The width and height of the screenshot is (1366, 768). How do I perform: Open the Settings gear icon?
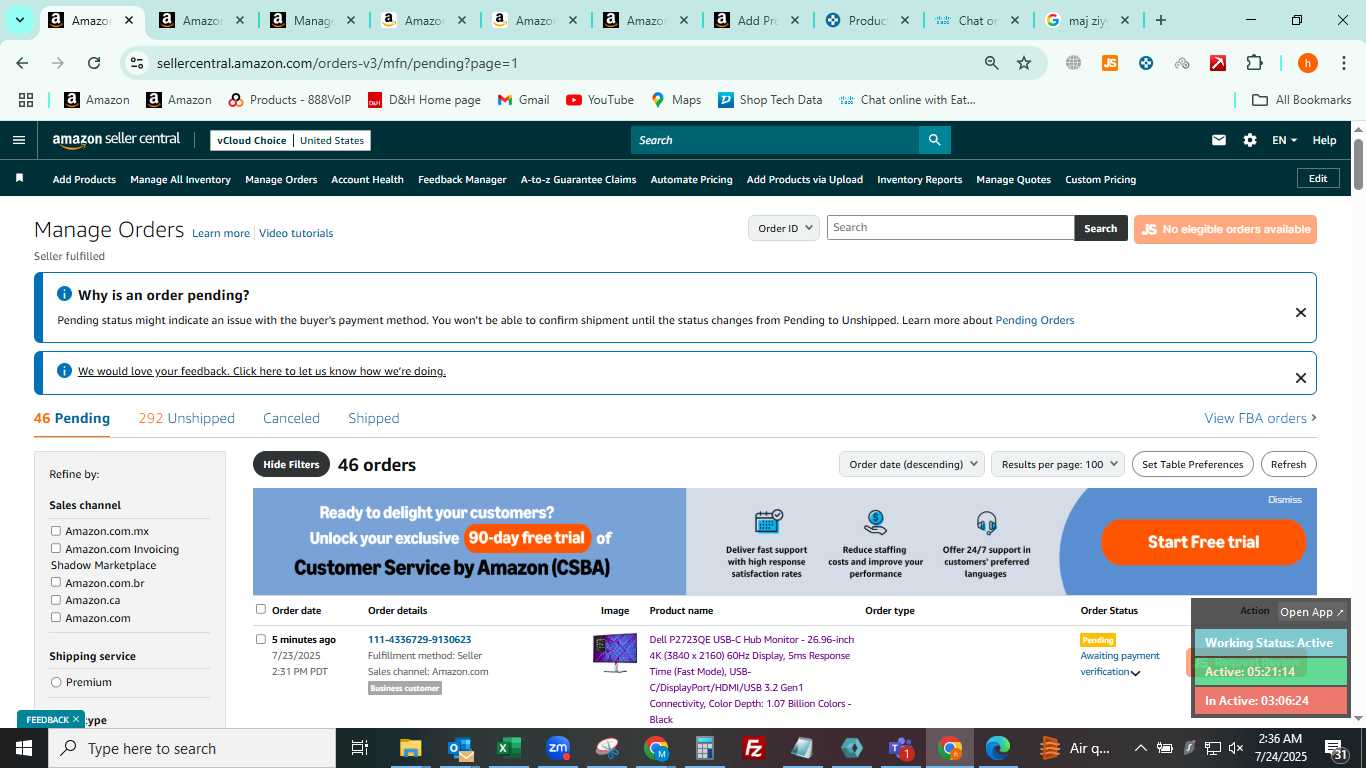click(1250, 140)
